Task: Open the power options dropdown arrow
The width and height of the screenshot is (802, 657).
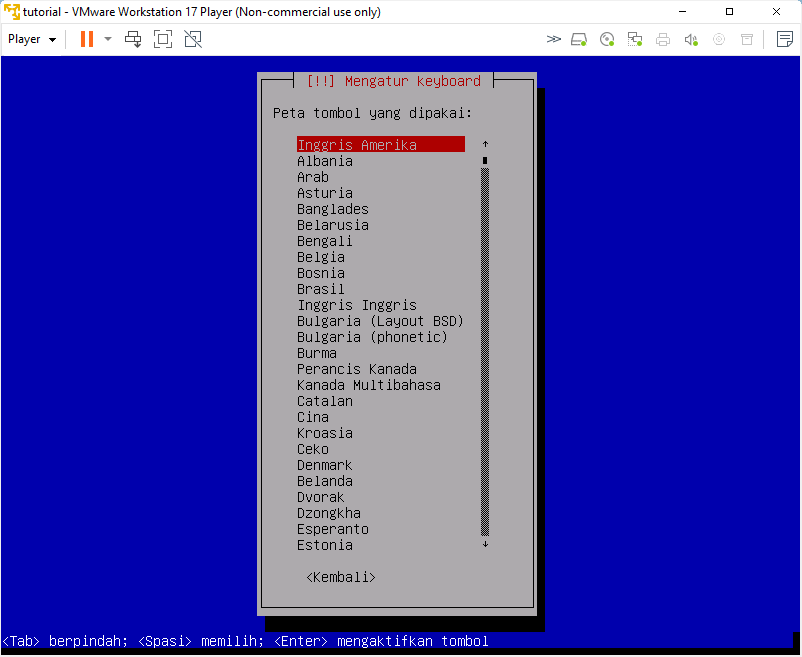Action: point(108,39)
